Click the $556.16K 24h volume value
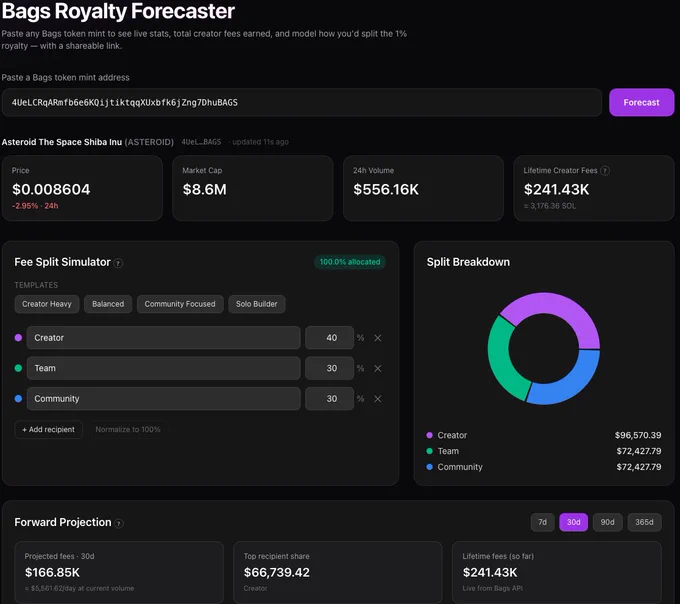Screen dimensions: 680x604 click(x=386, y=189)
